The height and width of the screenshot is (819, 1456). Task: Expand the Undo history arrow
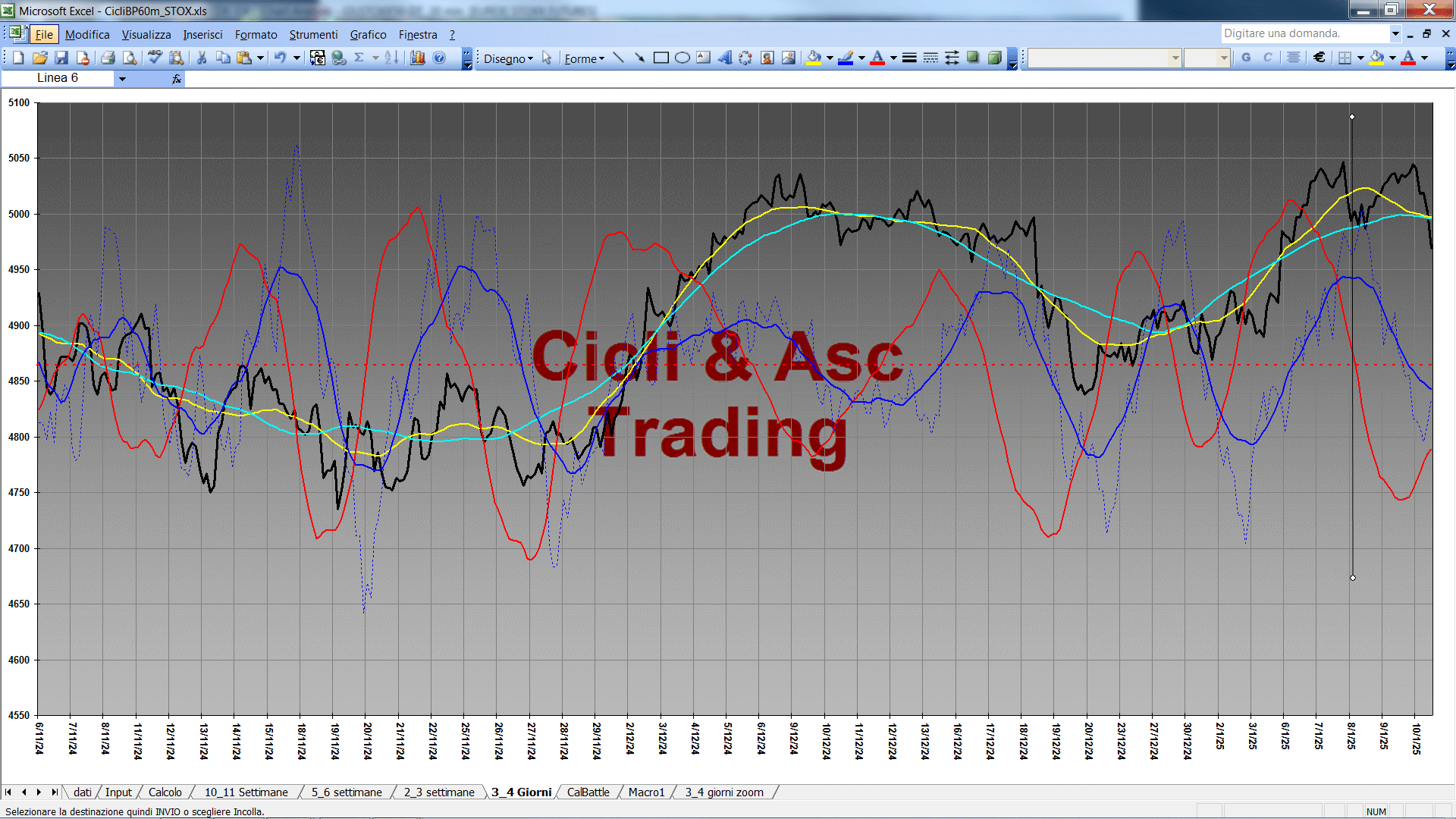click(x=297, y=58)
